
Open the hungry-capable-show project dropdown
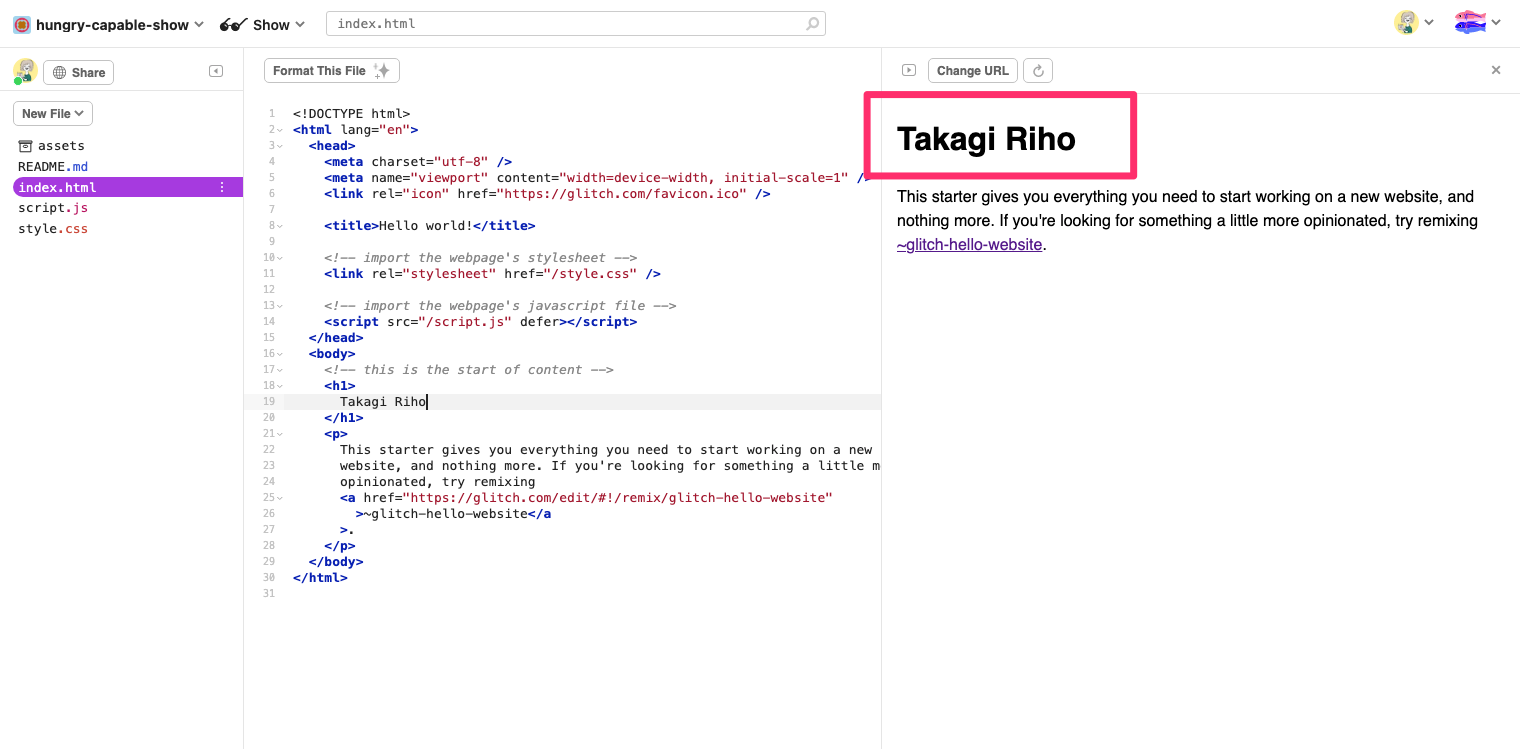(111, 24)
